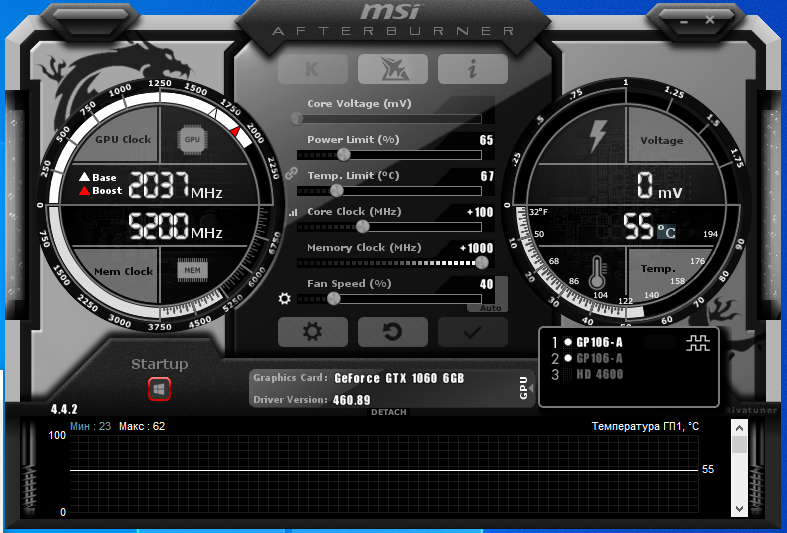Click the GeForce GTX 1060 6GB text
This screenshot has height=533, width=787.
coord(399,378)
